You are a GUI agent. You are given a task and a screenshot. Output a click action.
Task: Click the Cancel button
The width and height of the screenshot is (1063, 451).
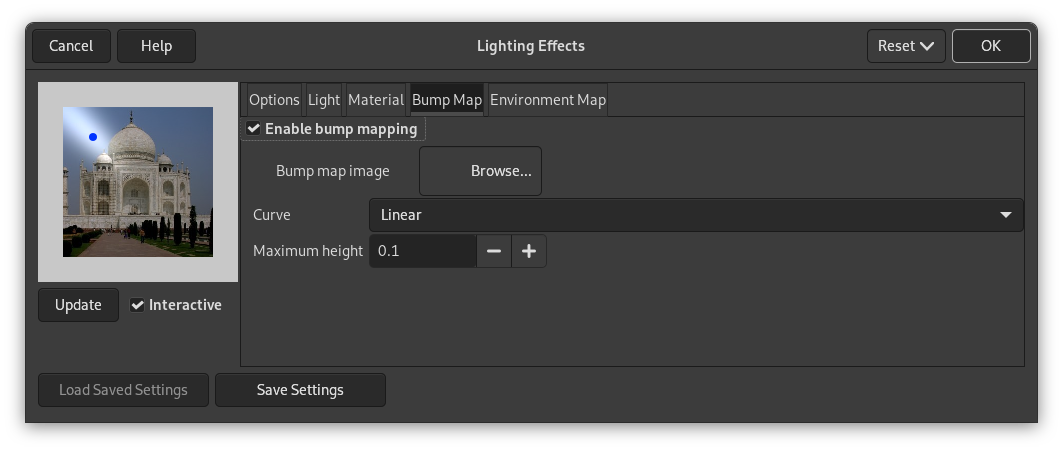(x=71, y=46)
